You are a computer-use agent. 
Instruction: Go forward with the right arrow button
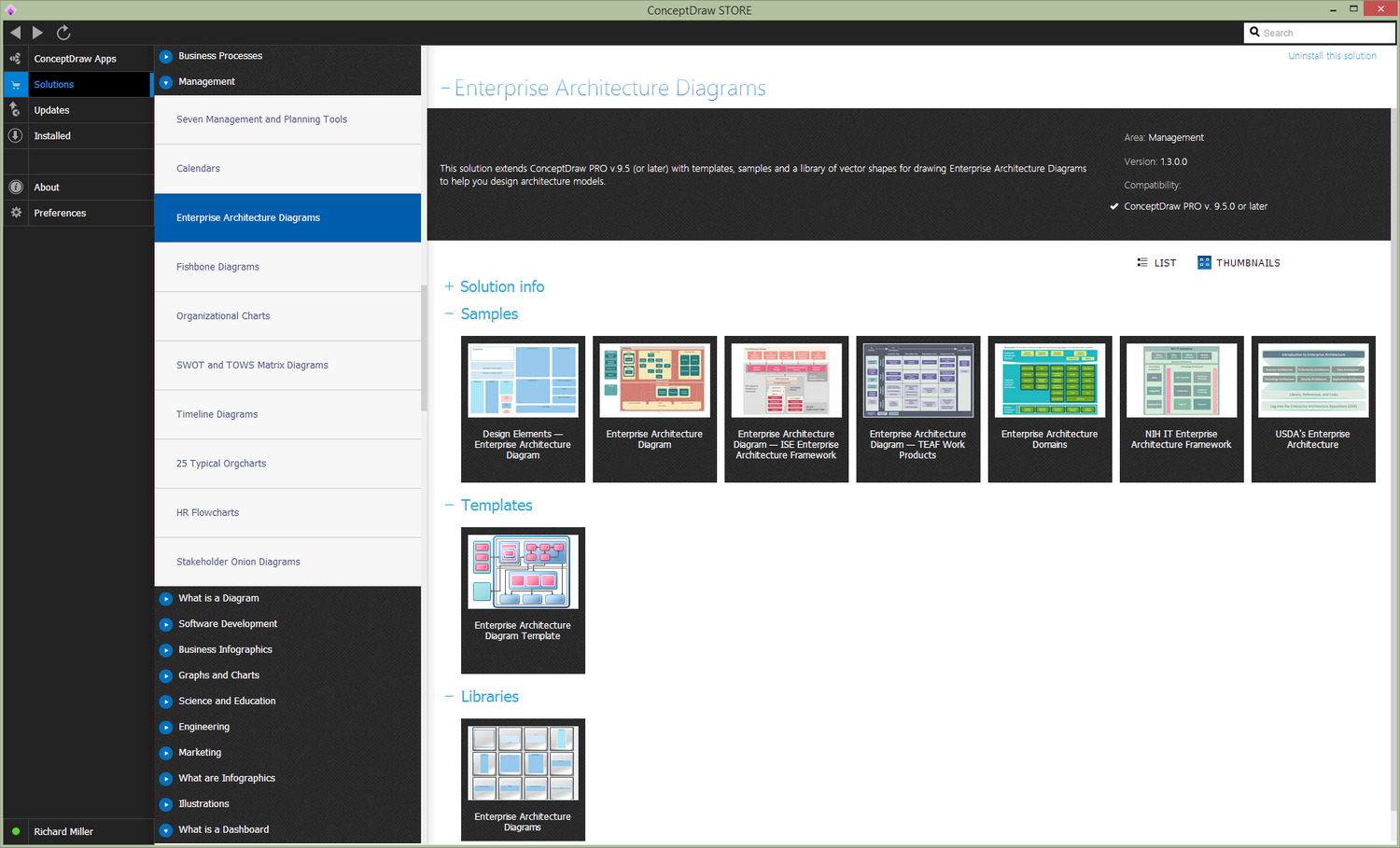37,33
